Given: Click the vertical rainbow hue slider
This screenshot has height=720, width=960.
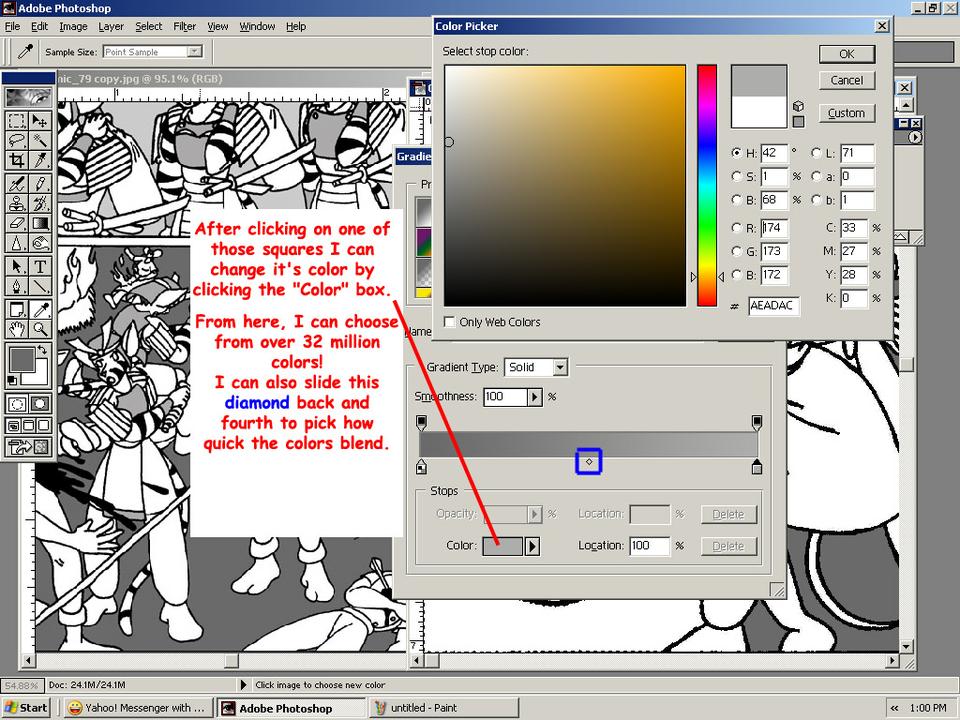Looking at the screenshot, I should [x=707, y=186].
